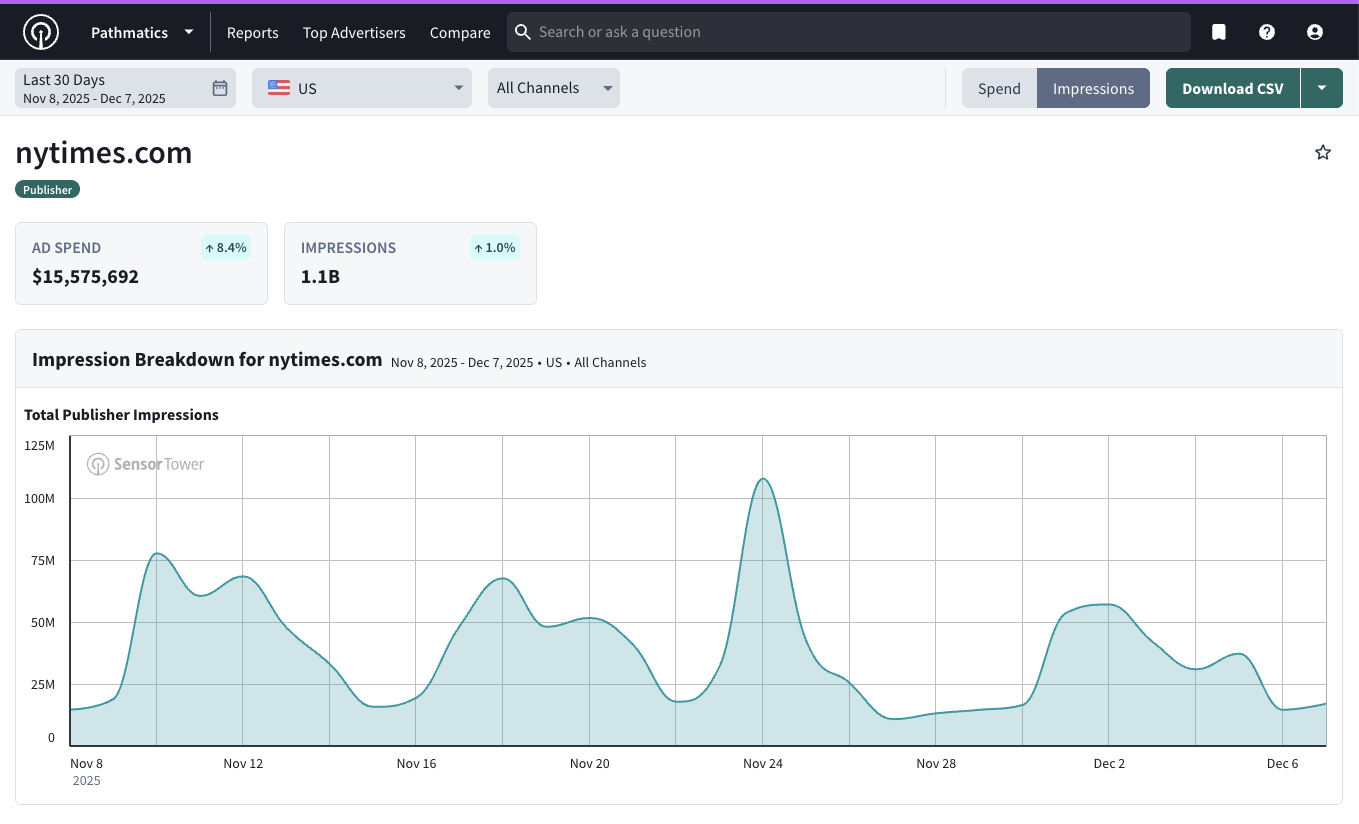Click the Nov 8 x-axis label

[86, 763]
